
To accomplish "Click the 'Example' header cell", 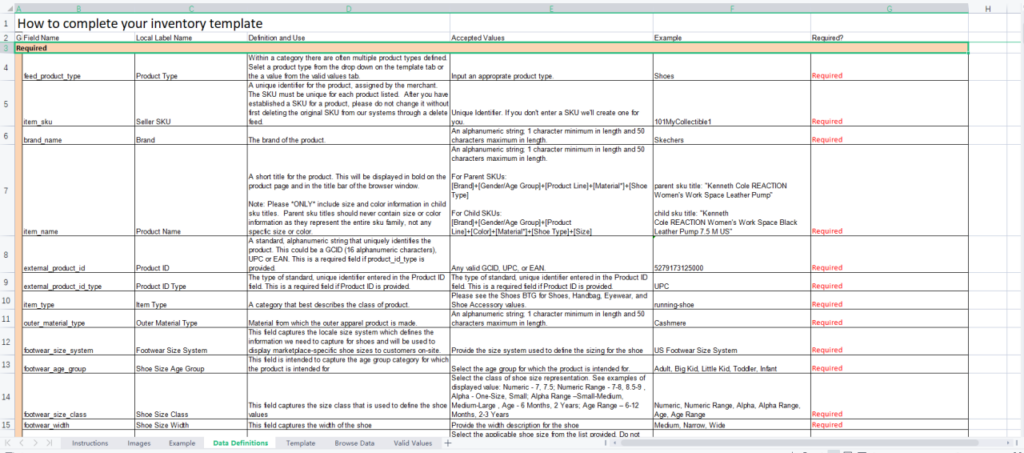I will 731,38.
